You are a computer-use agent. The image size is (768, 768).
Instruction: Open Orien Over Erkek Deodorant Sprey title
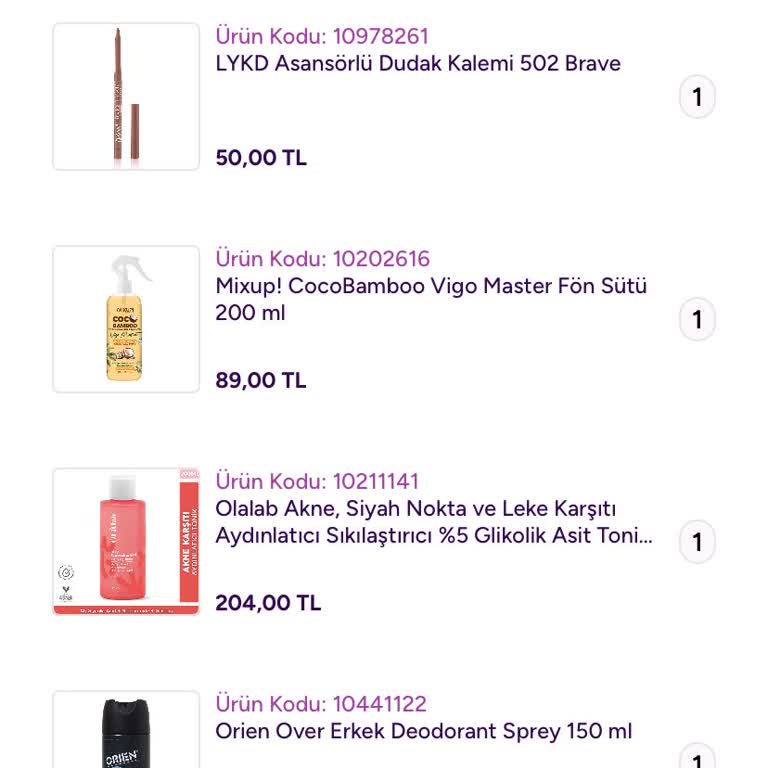pos(424,731)
